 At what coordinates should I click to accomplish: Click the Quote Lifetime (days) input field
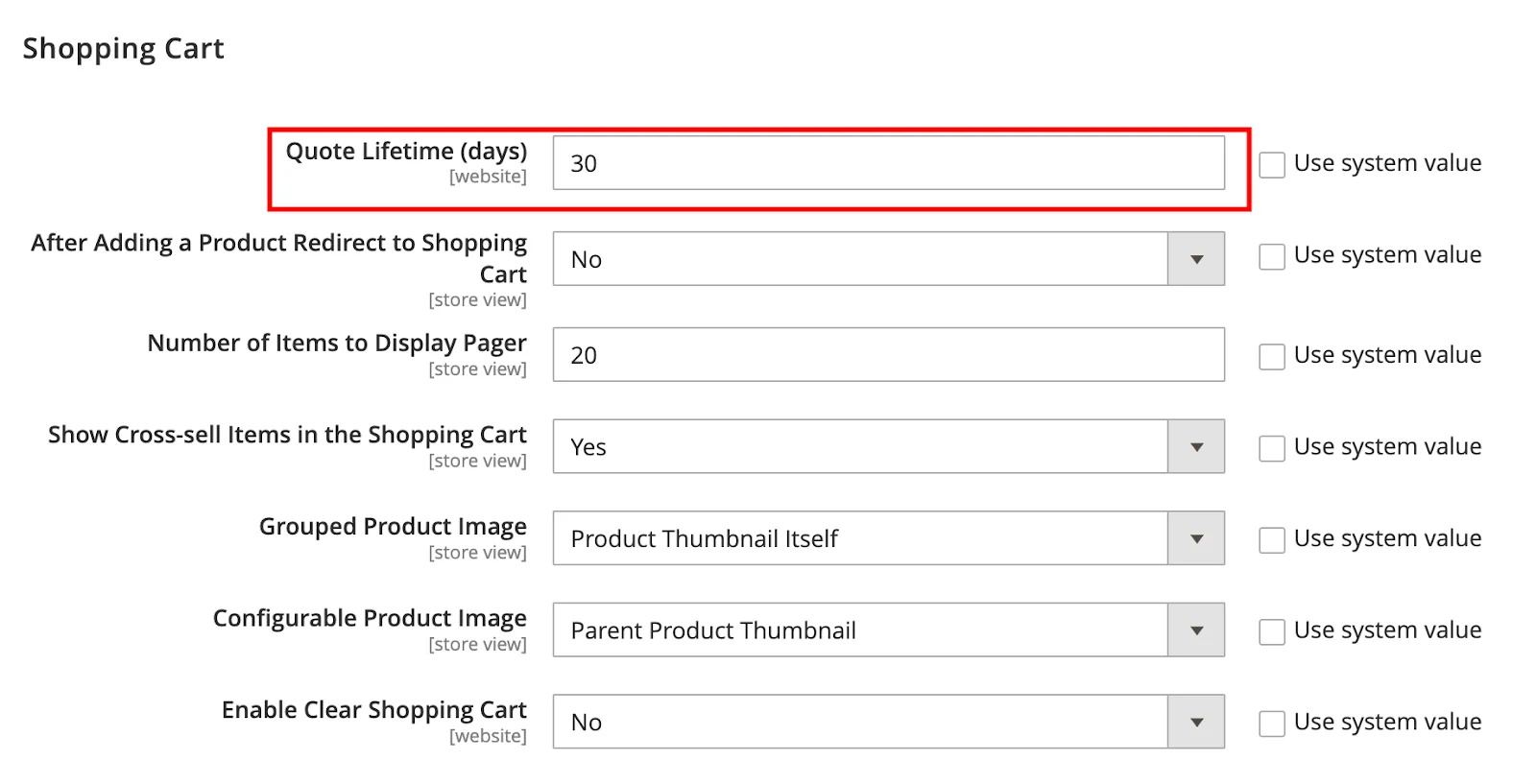point(888,163)
